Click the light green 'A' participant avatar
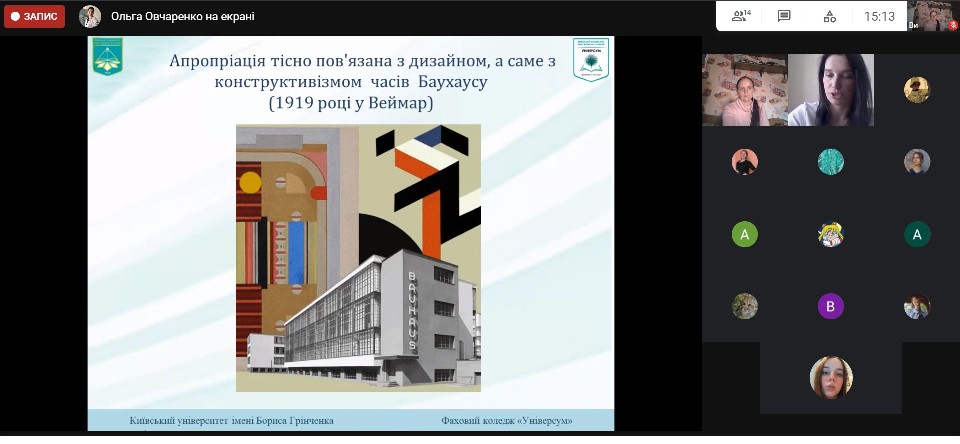Screen dimensions: 960x444 (x=744, y=234)
